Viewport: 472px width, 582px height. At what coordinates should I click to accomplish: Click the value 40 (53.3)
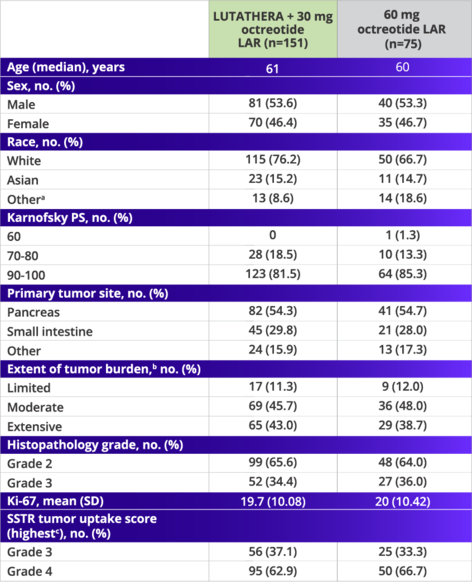point(403,103)
